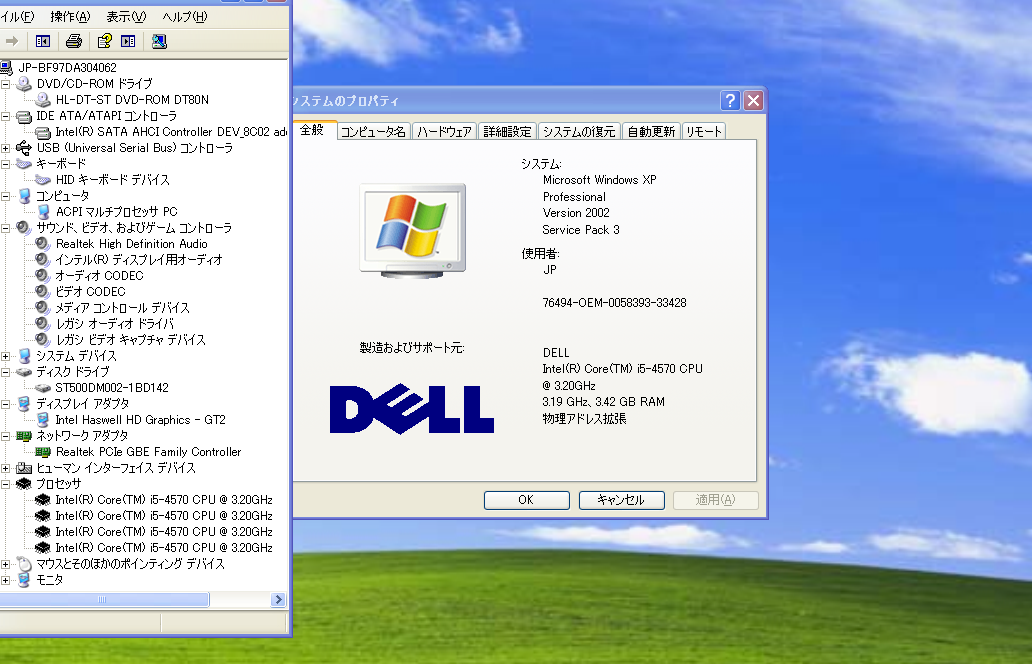Screen dimensions: 1032x664
Task: Switch to コンピュータ名 tab
Action: click(373, 132)
